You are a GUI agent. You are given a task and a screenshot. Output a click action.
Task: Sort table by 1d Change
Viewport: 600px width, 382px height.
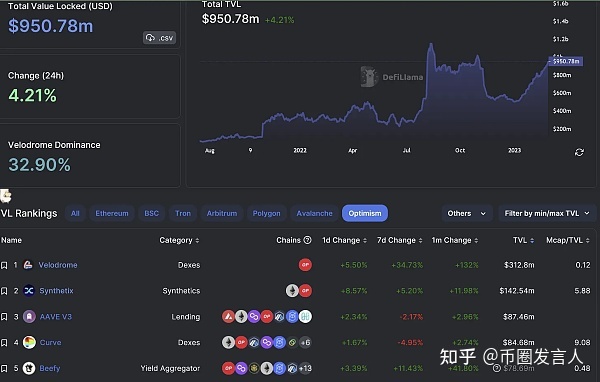coord(344,240)
